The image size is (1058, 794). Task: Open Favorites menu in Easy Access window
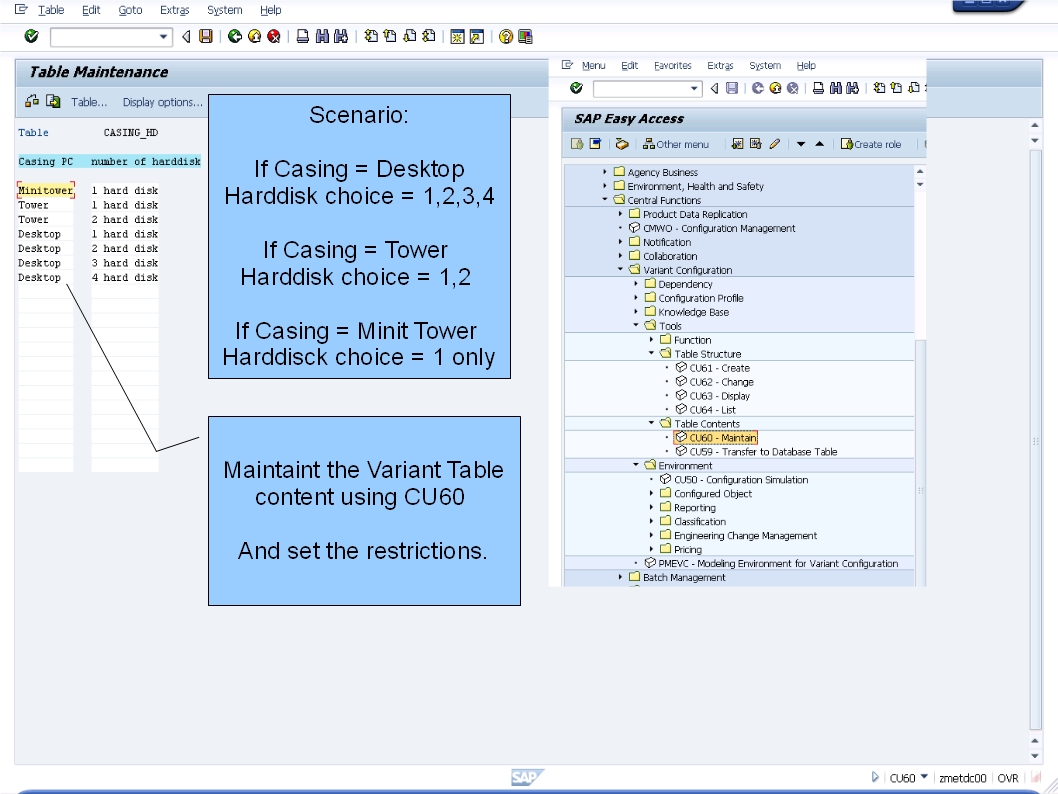coord(673,65)
